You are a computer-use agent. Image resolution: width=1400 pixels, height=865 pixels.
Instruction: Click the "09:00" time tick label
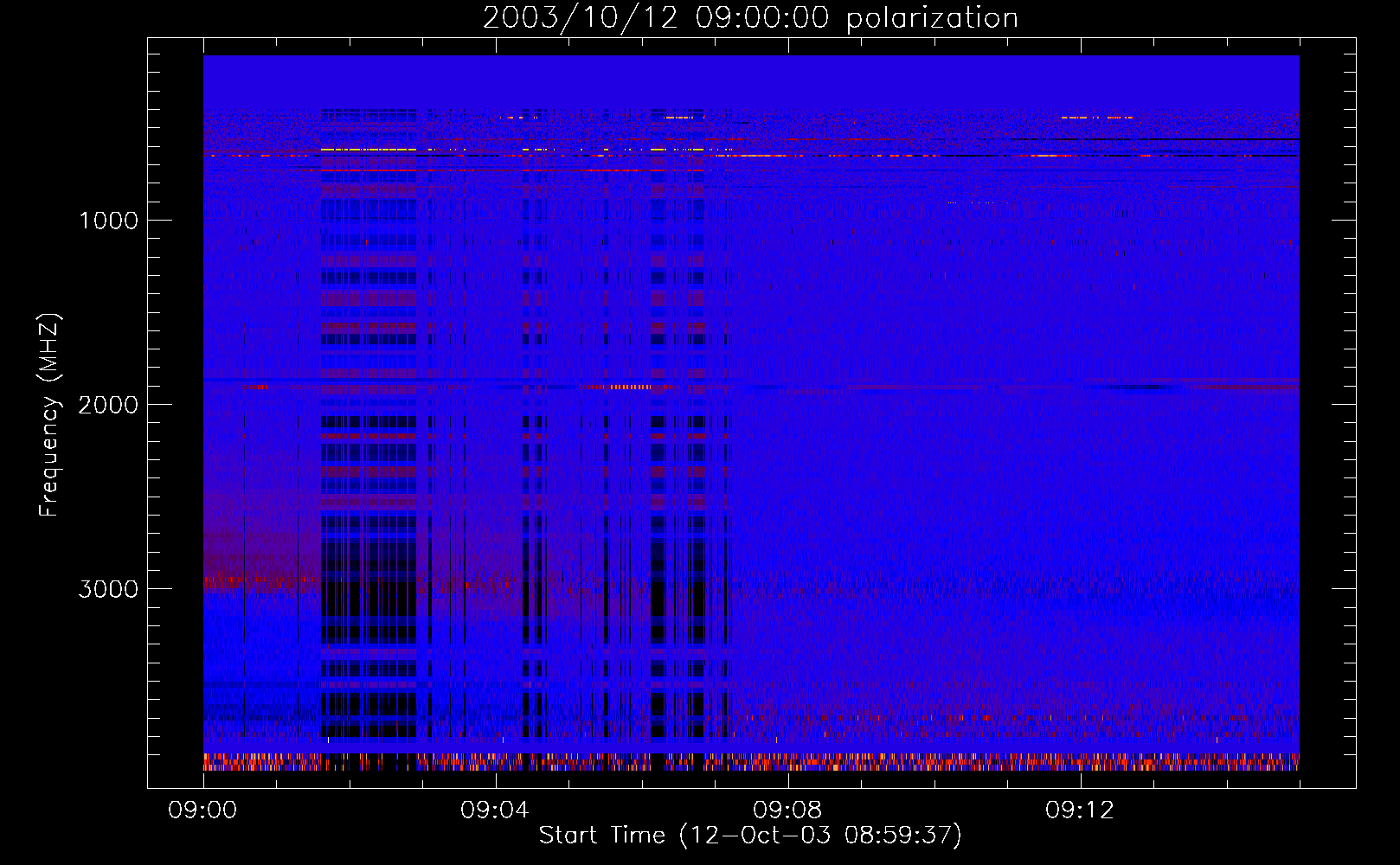point(202,811)
